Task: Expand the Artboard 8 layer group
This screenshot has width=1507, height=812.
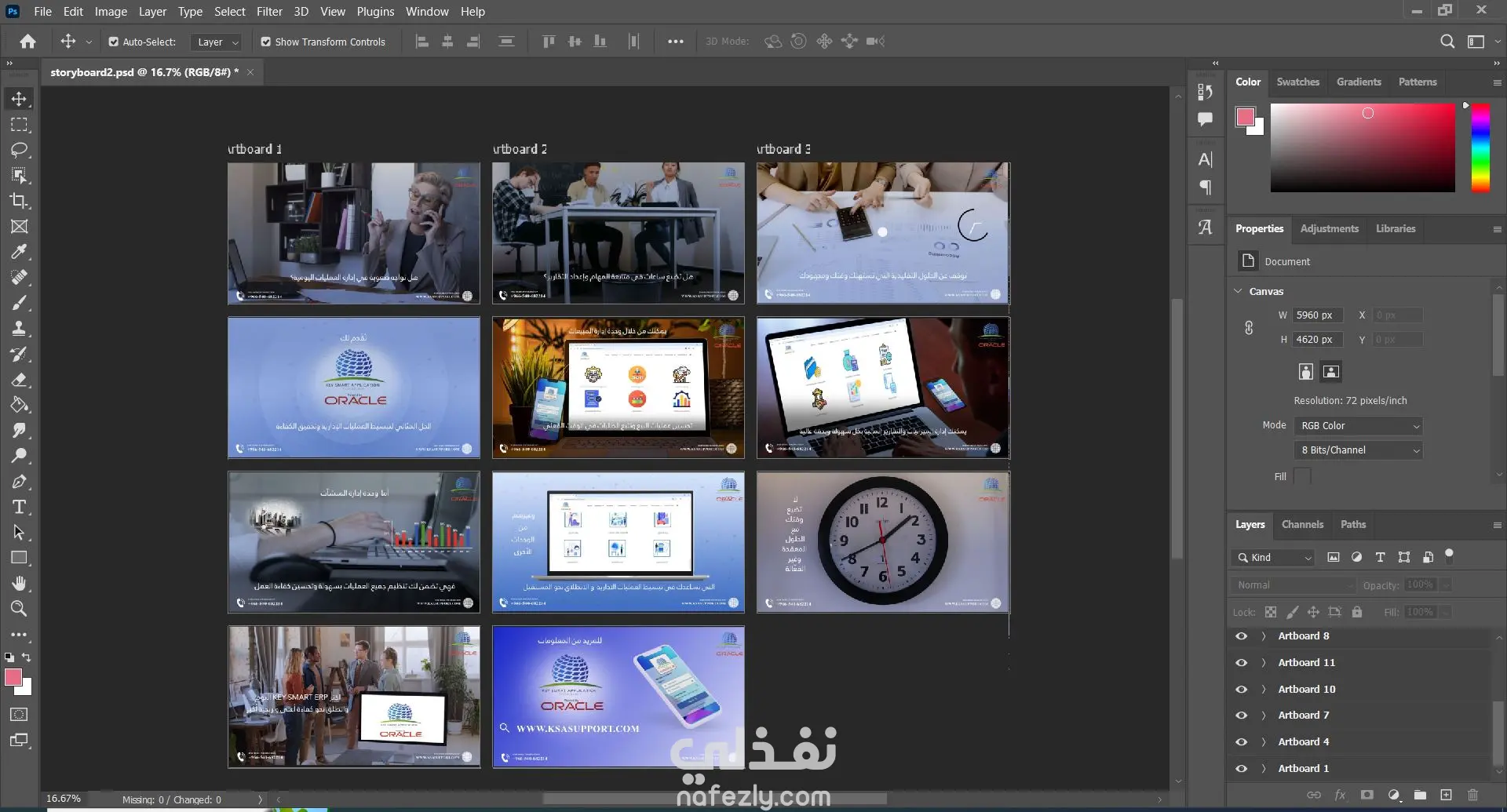Action: [x=1263, y=636]
